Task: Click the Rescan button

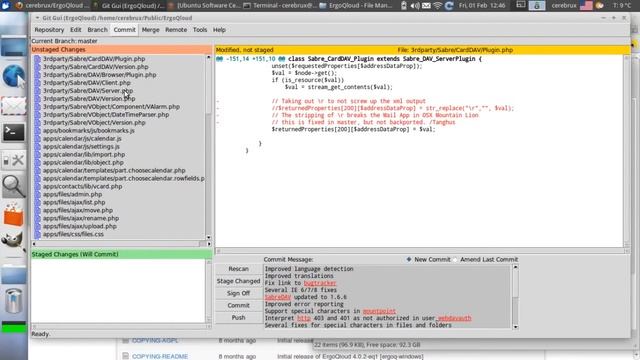Action: coord(238,269)
